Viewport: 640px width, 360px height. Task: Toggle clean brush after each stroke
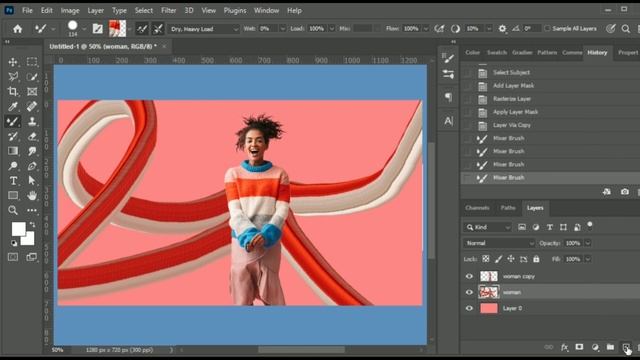click(158, 29)
